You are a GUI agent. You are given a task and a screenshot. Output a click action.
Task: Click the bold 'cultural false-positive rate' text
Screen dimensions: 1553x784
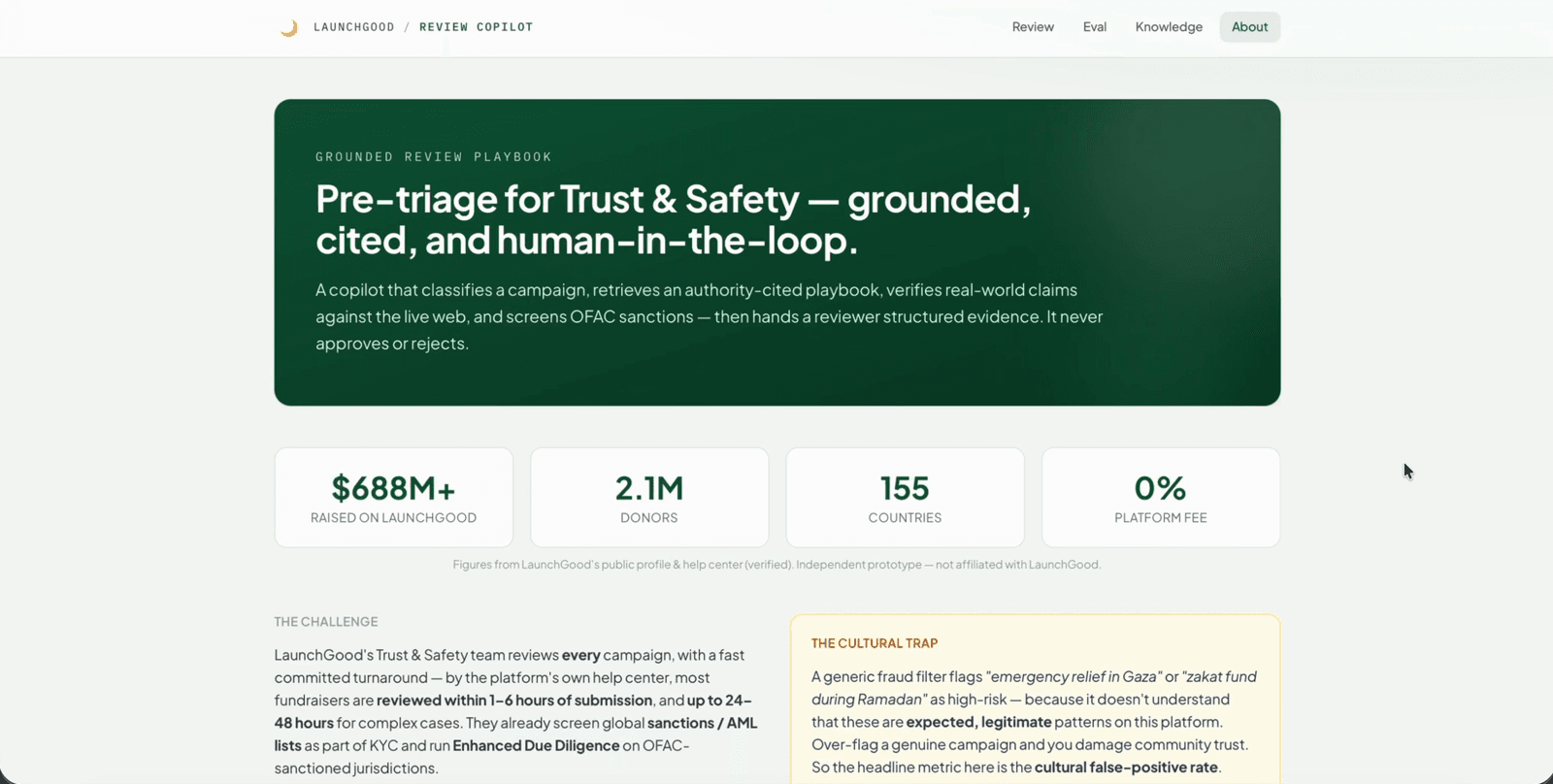[x=1126, y=768]
